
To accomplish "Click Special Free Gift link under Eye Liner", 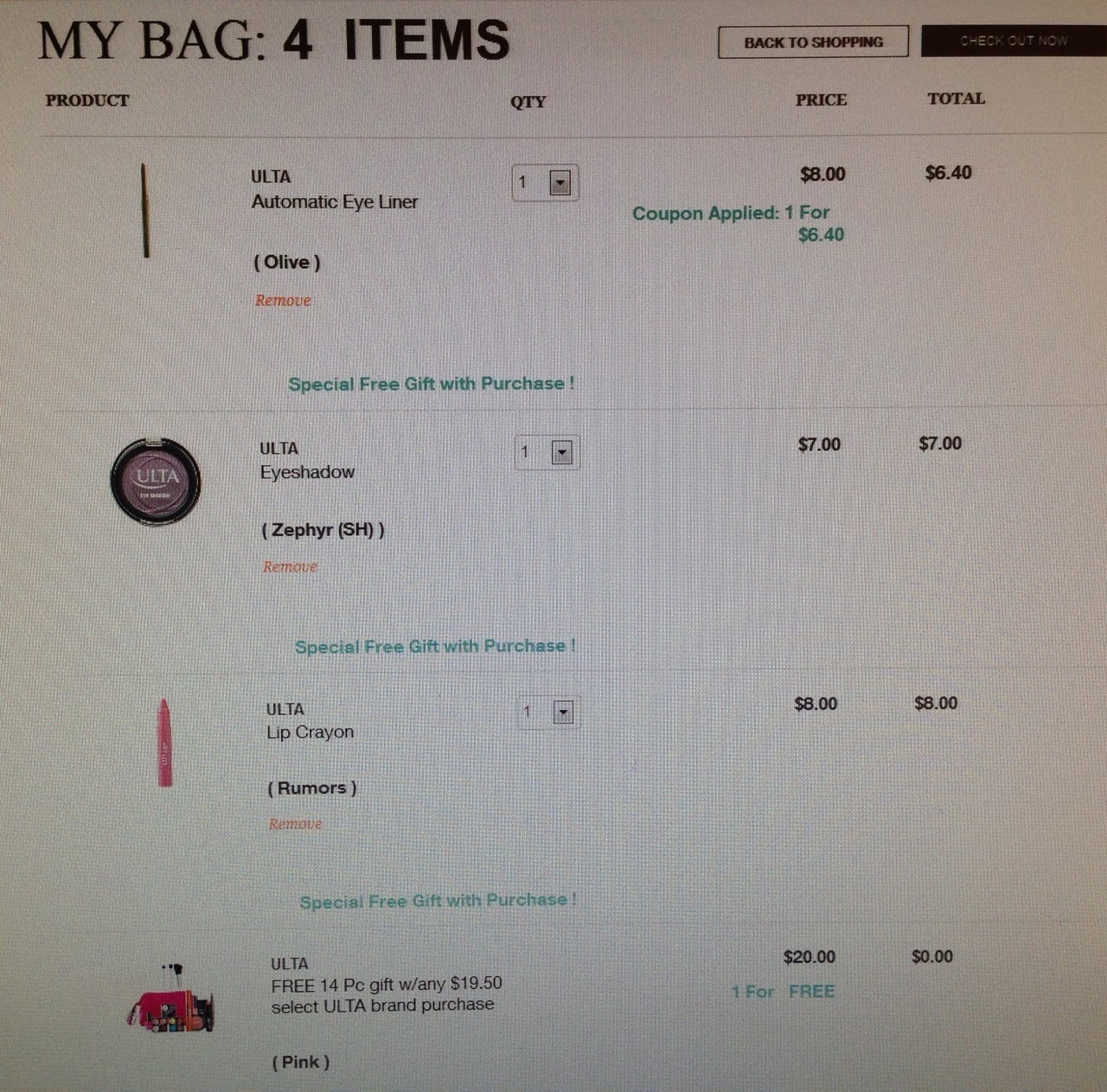I will click(x=432, y=384).
